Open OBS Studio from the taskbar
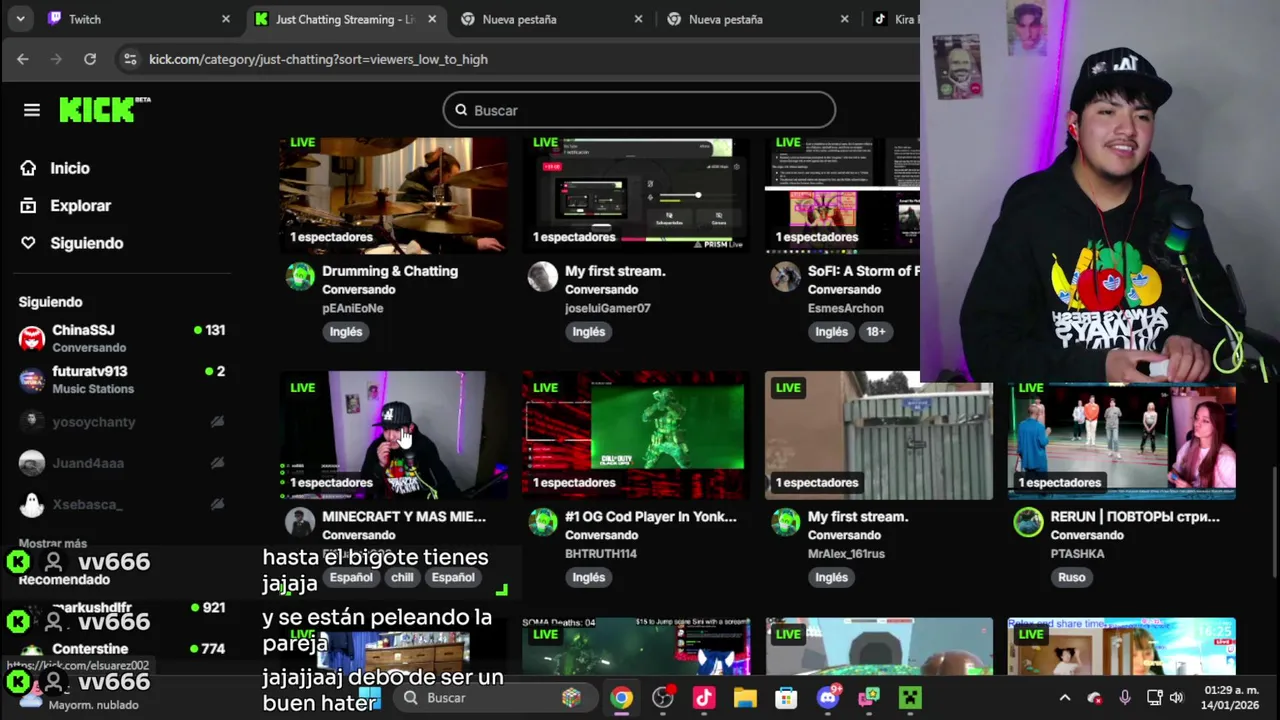This screenshot has height=720, width=1280. point(663,698)
